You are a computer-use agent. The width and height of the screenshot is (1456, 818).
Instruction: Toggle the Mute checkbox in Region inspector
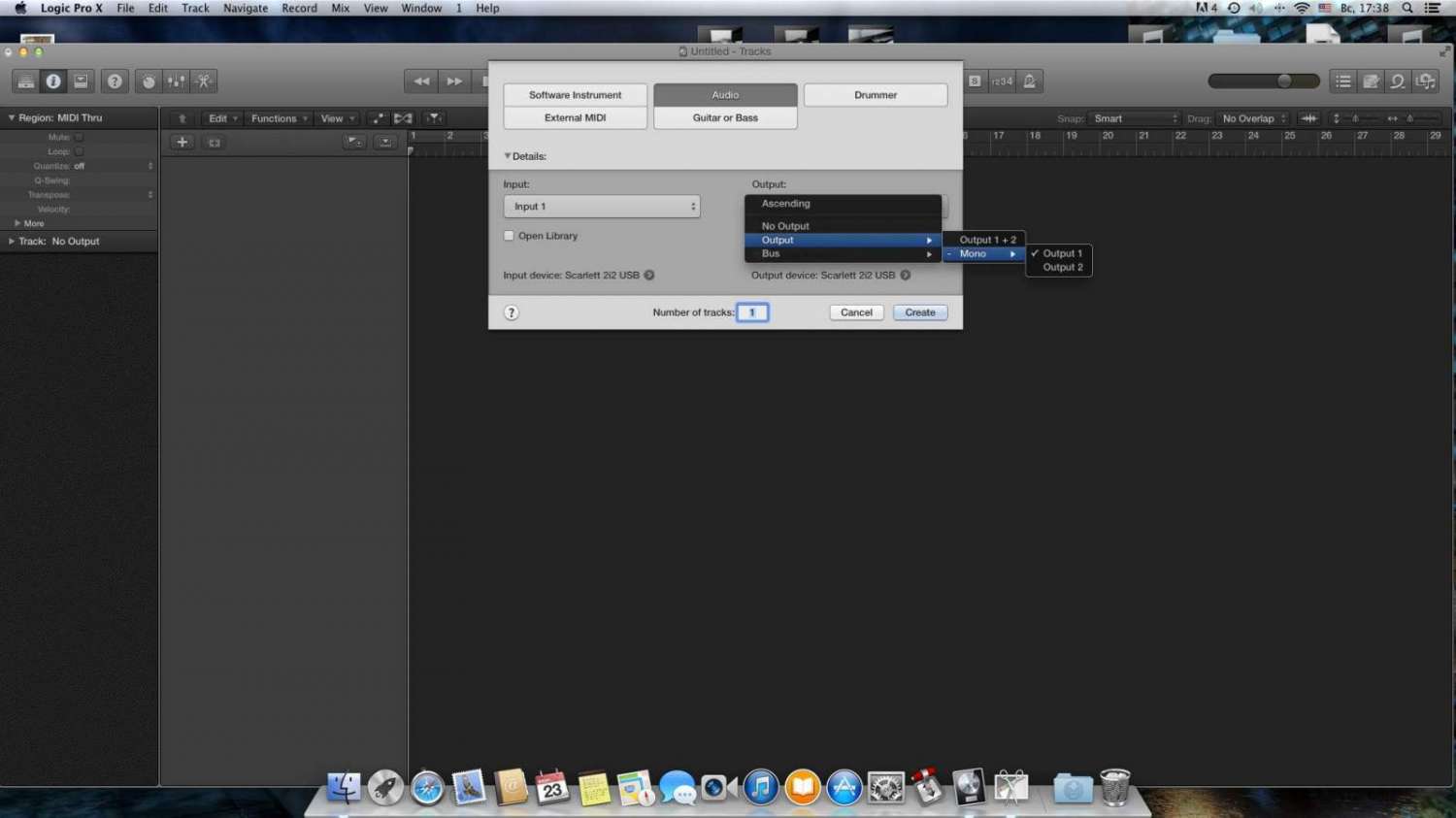[80, 138]
